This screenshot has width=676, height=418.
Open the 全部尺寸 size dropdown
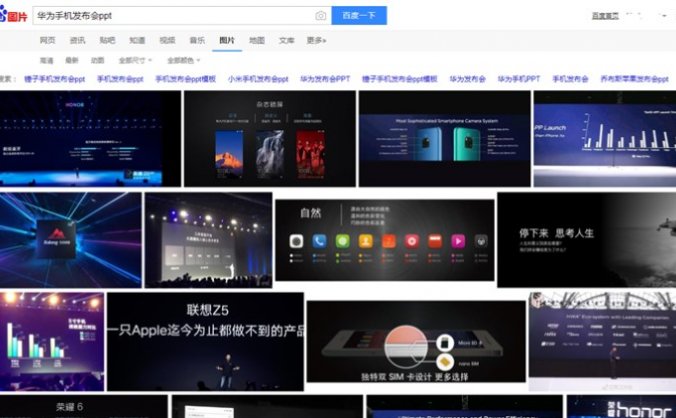(135, 60)
